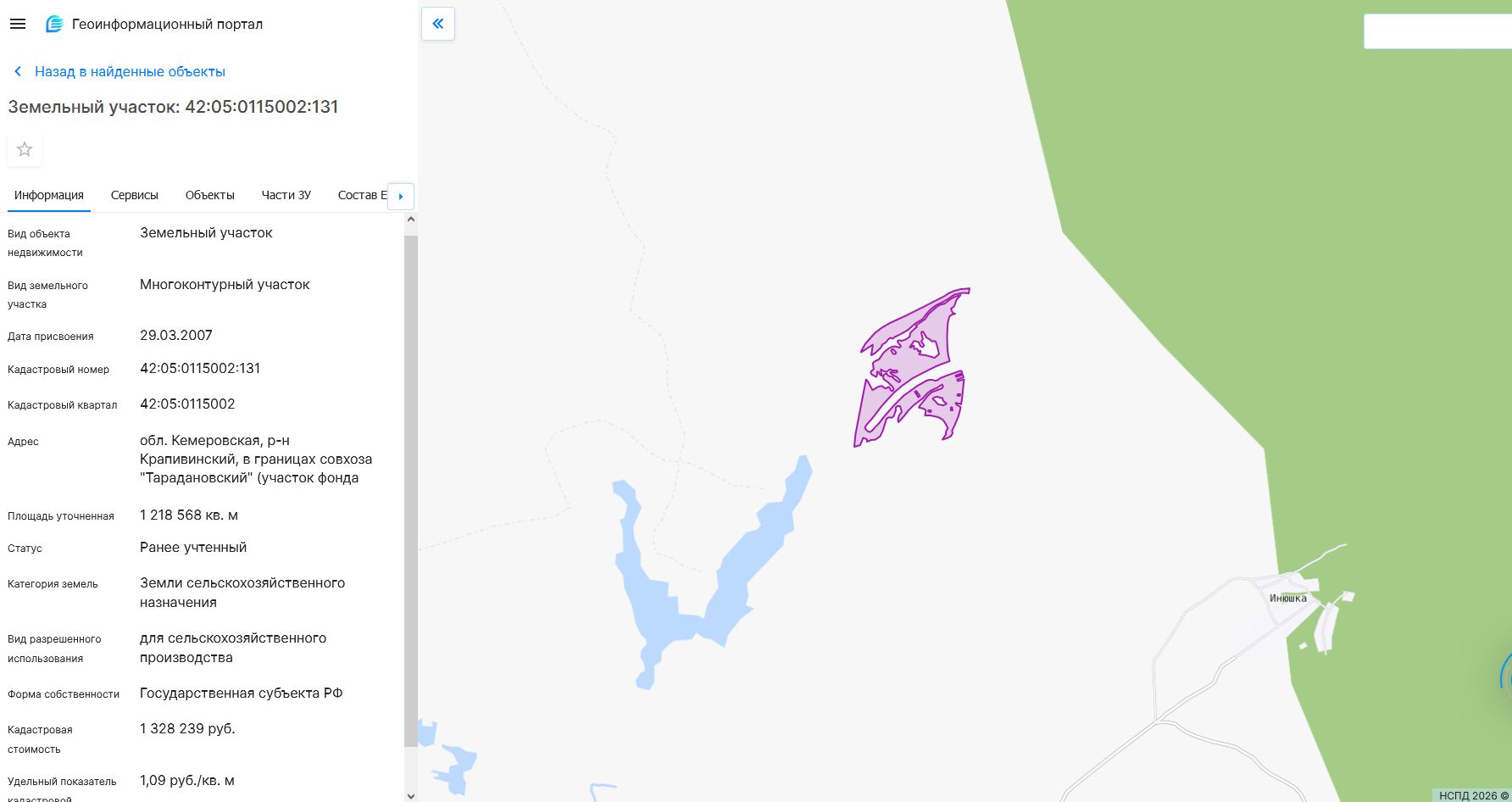Switch to the Информация tab
This screenshot has width=1512, height=802.
click(49, 195)
